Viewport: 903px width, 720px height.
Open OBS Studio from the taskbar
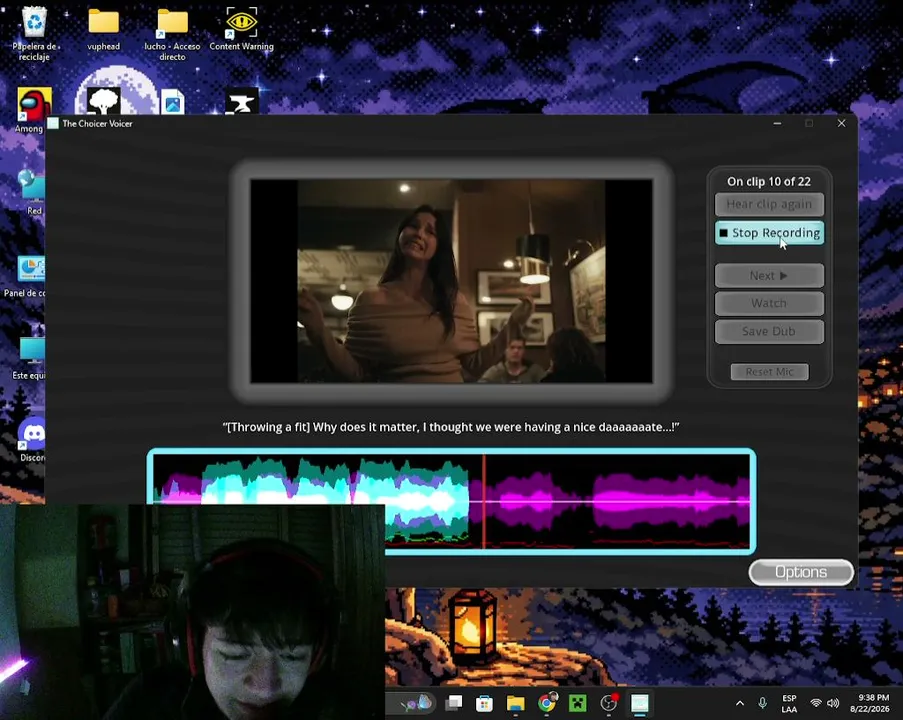click(609, 703)
